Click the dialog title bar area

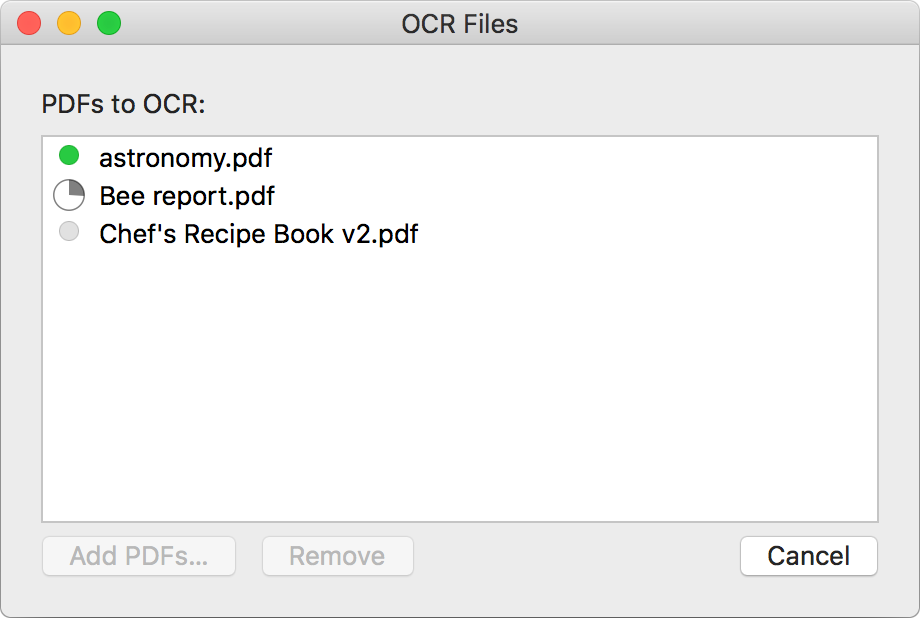point(600,23)
